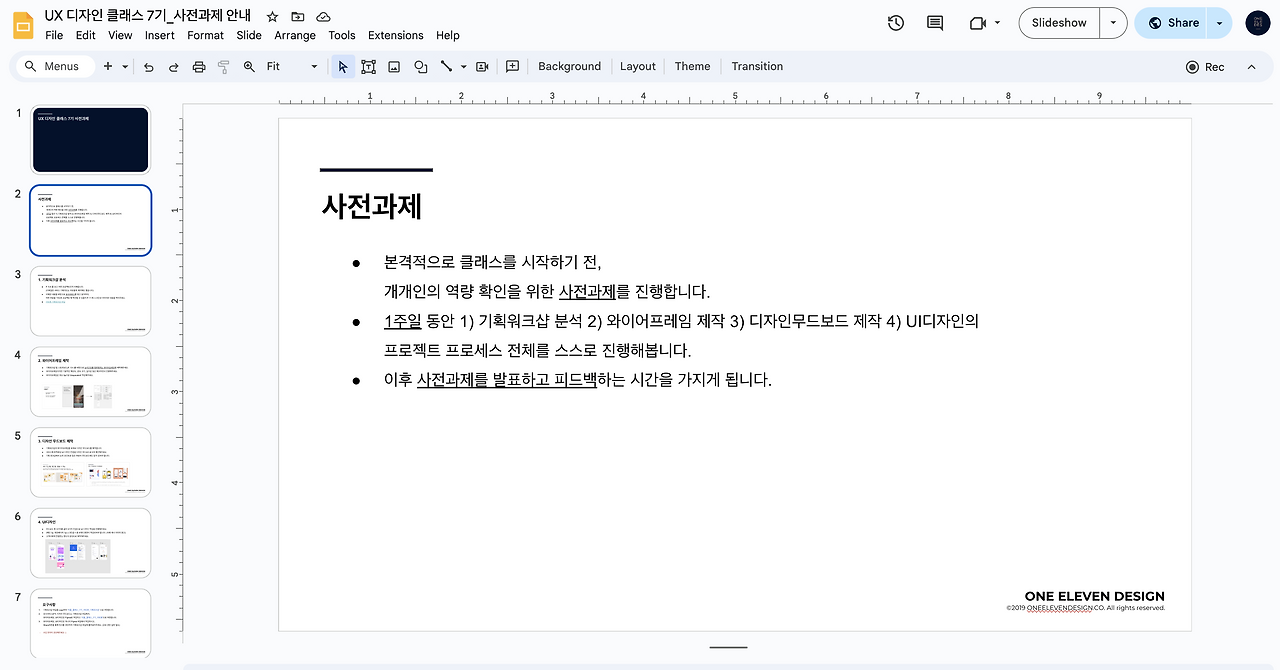Expand the new slide layout dropdown

pos(122,66)
